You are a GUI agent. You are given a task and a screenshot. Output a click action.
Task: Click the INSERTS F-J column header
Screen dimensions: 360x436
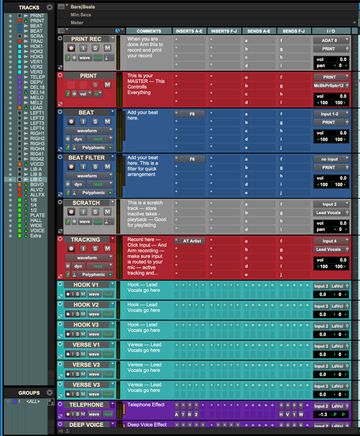(x=224, y=31)
